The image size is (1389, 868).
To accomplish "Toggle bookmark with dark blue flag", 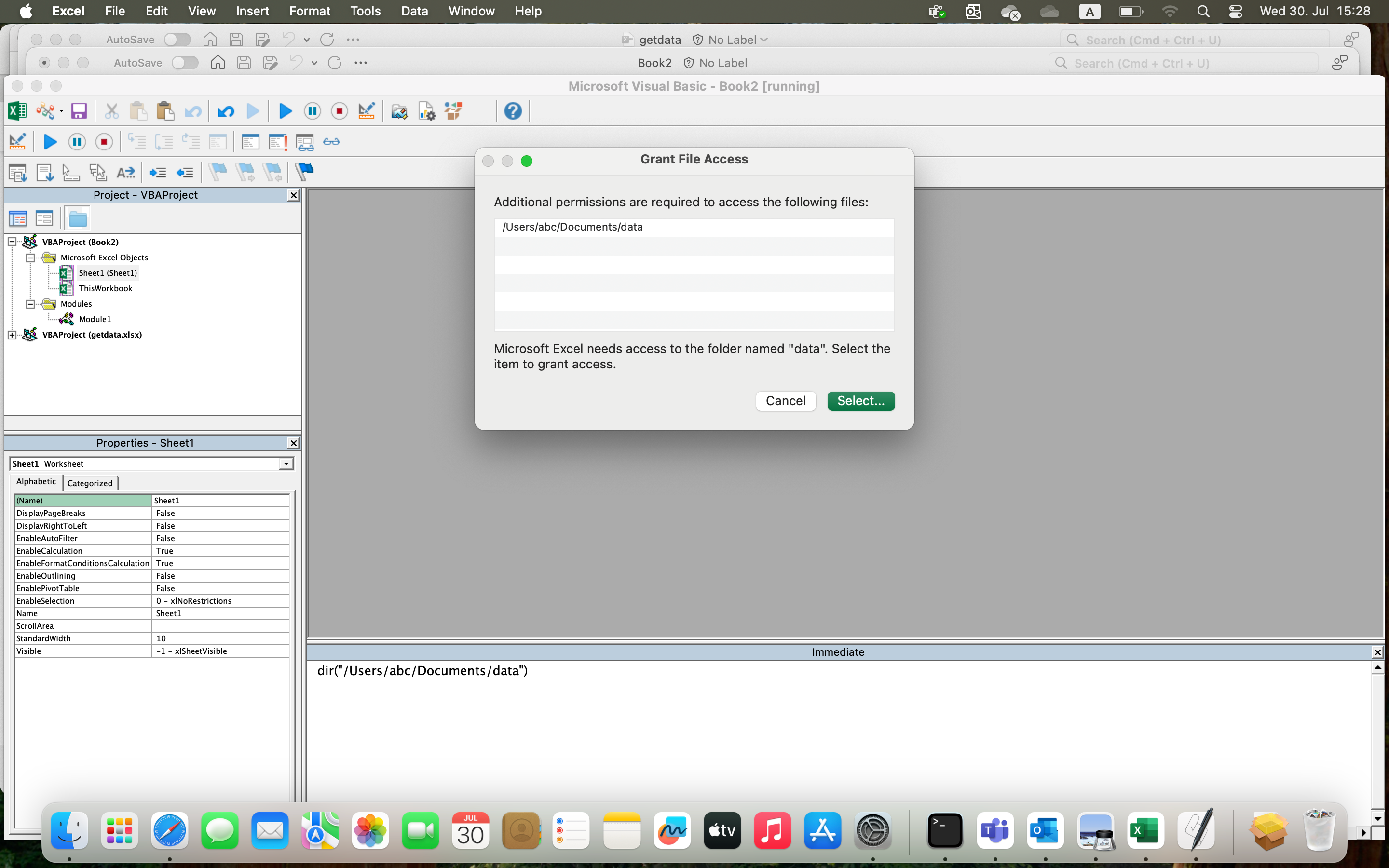I will [304, 172].
